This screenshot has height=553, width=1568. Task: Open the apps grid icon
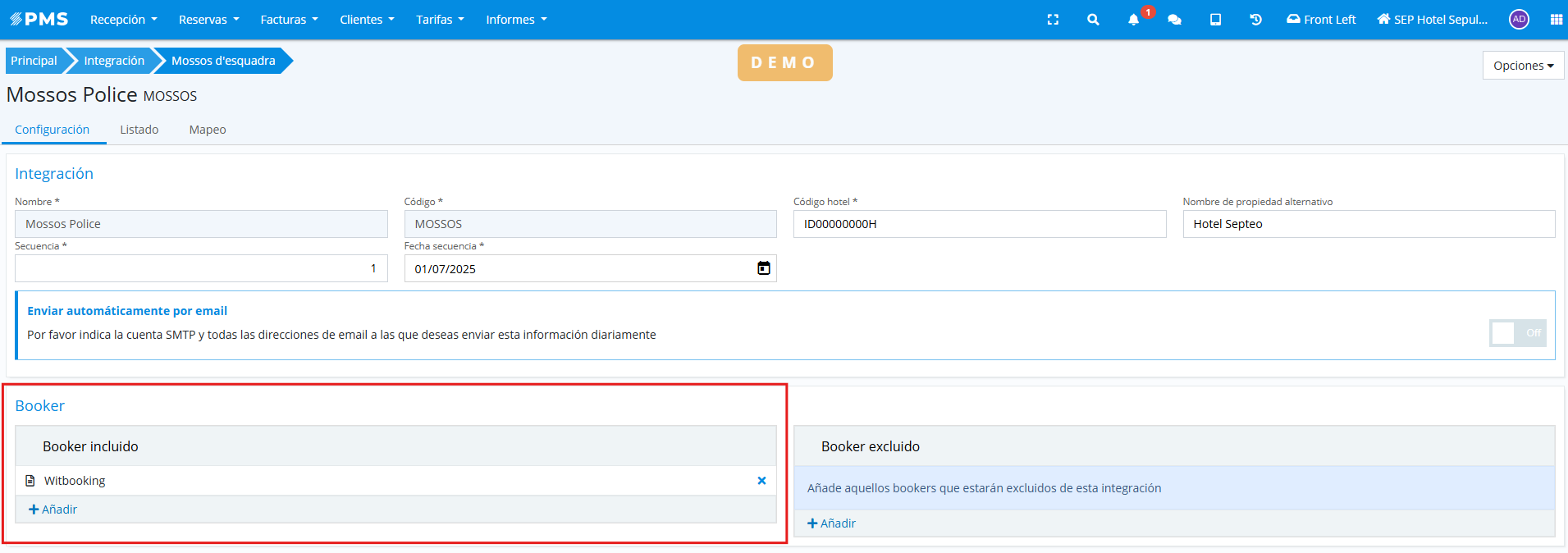1556,20
